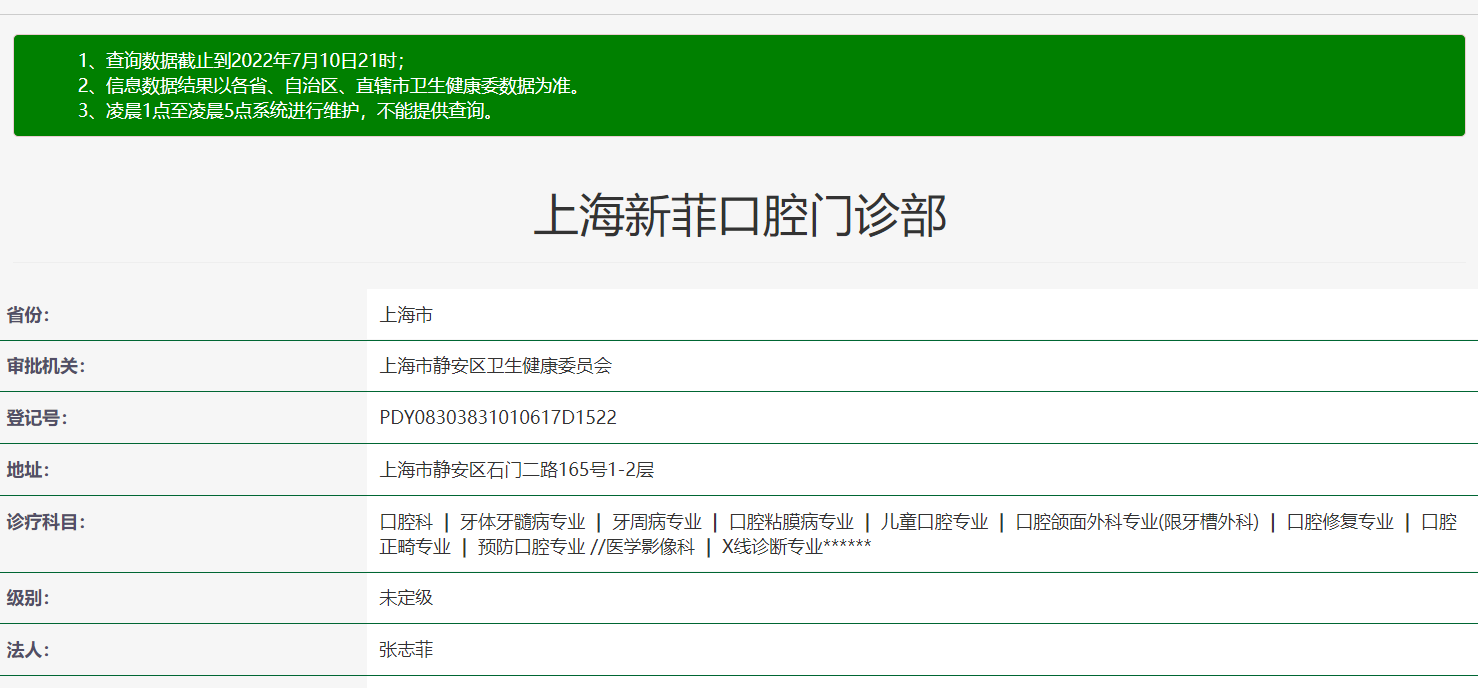Click 口腔粘膜病专业 in the 诊疗科目 list
1478x688 pixels.
pos(791,522)
